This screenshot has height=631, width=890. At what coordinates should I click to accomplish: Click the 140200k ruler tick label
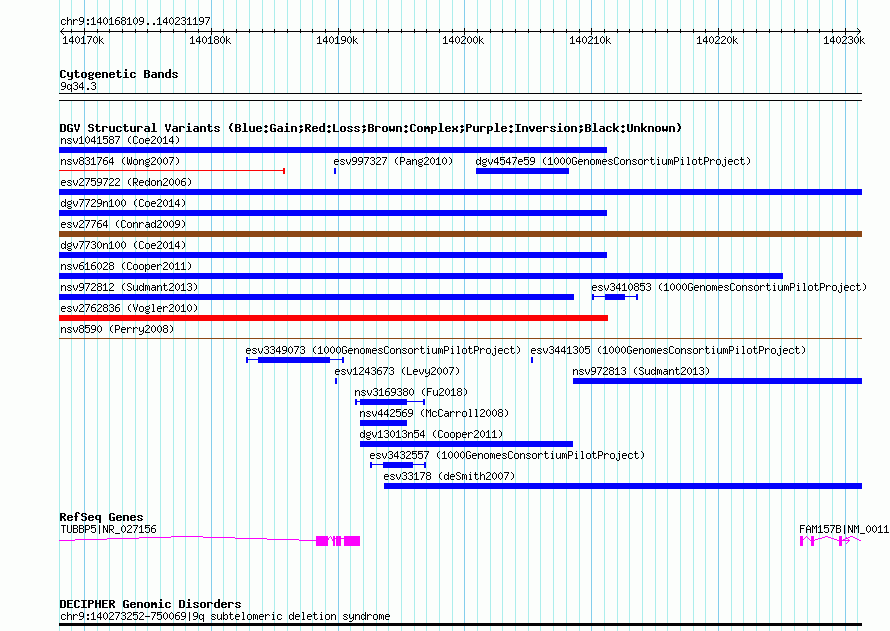(x=463, y=40)
